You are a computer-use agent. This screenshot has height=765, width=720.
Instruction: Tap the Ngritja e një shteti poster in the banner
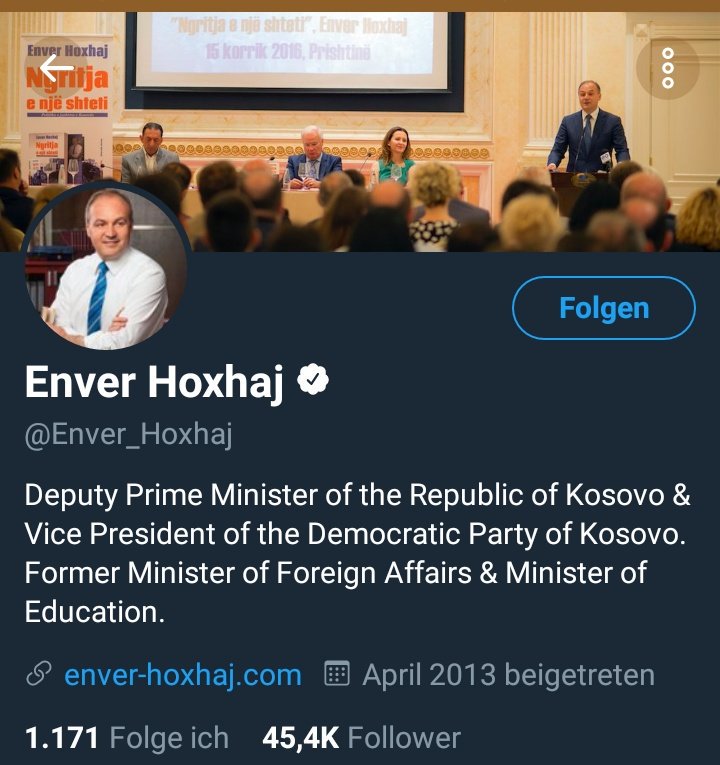click(67, 110)
